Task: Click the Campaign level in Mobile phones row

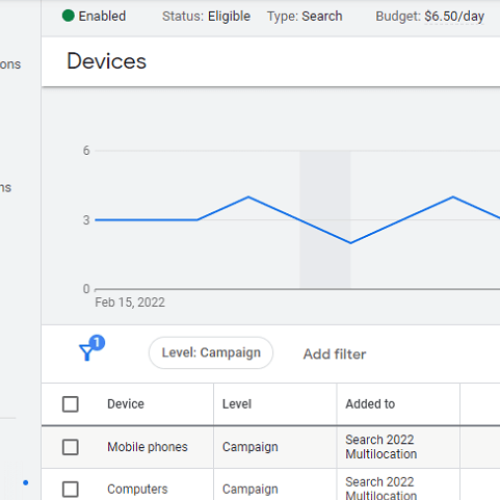Action: tap(250, 447)
